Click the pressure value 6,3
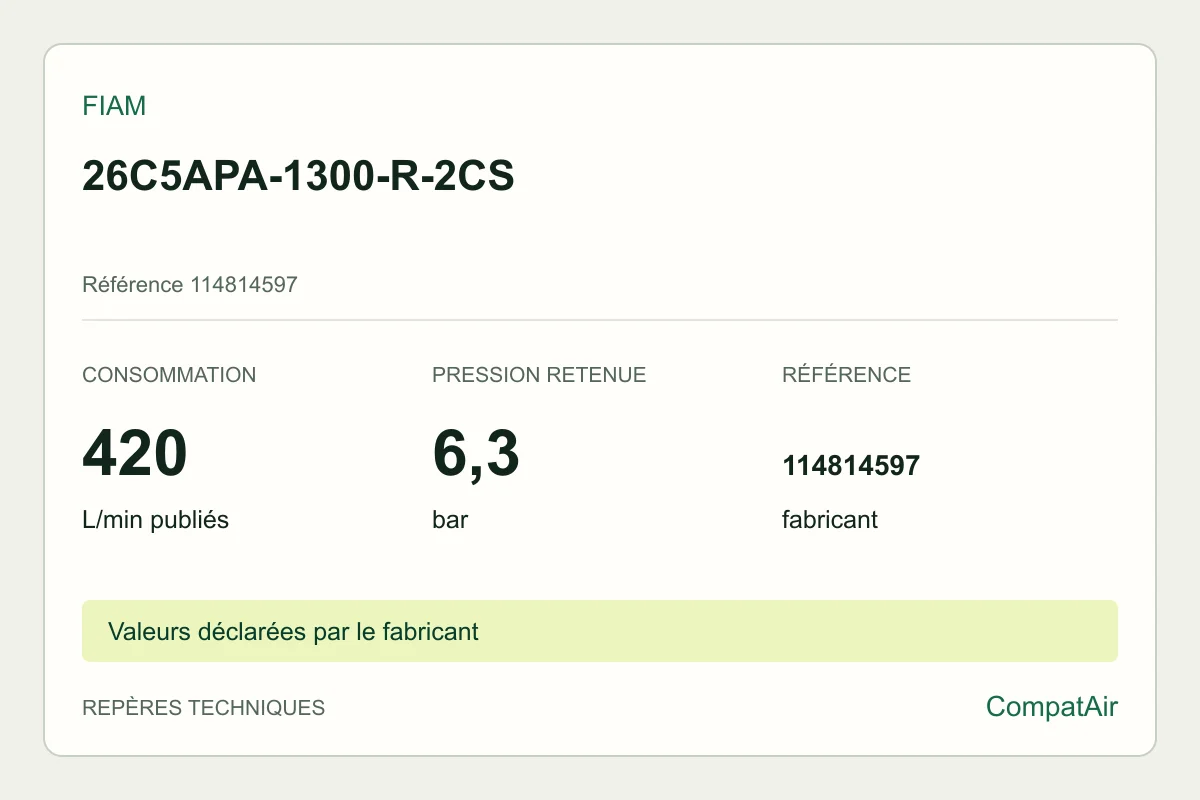1200x800 pixels. click(476, 453)
